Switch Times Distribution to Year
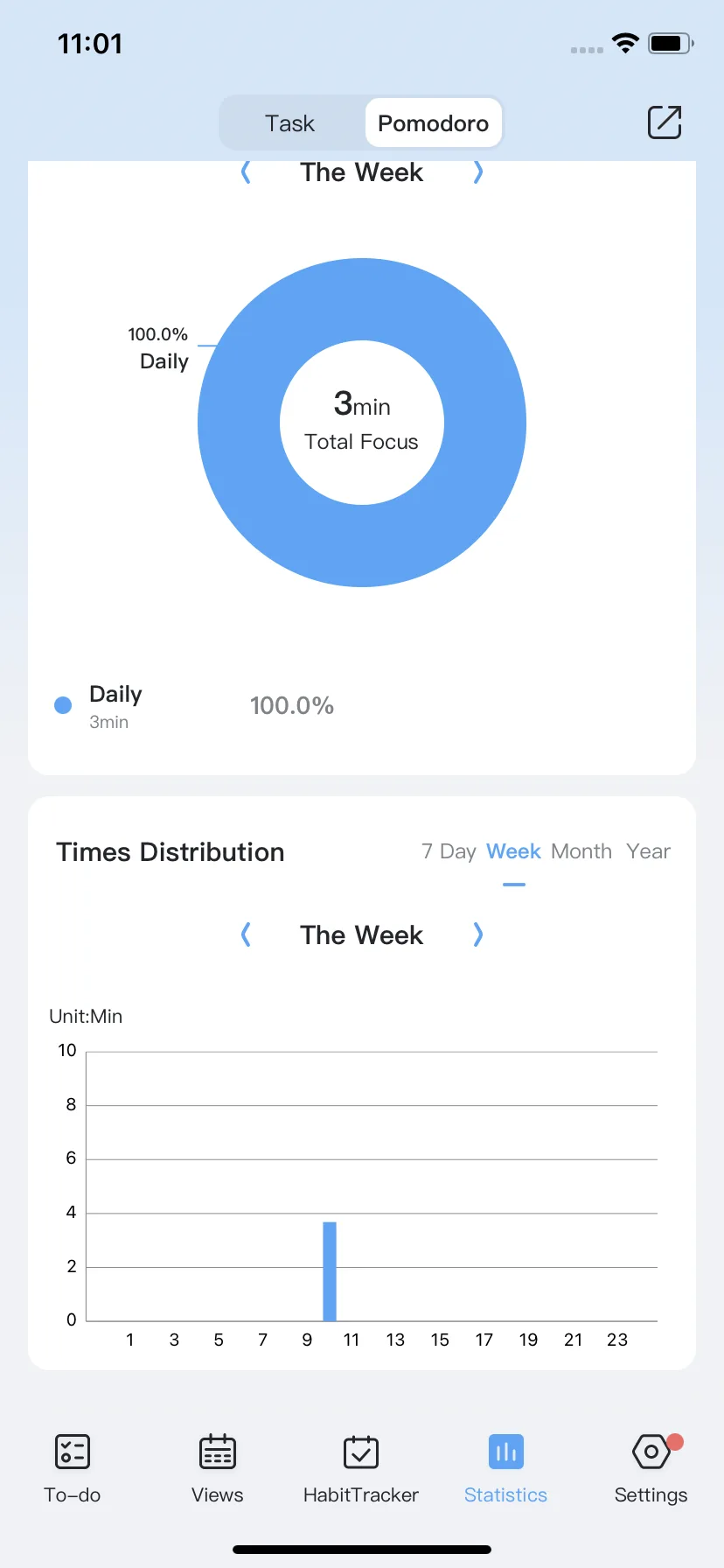 (648, 851)
